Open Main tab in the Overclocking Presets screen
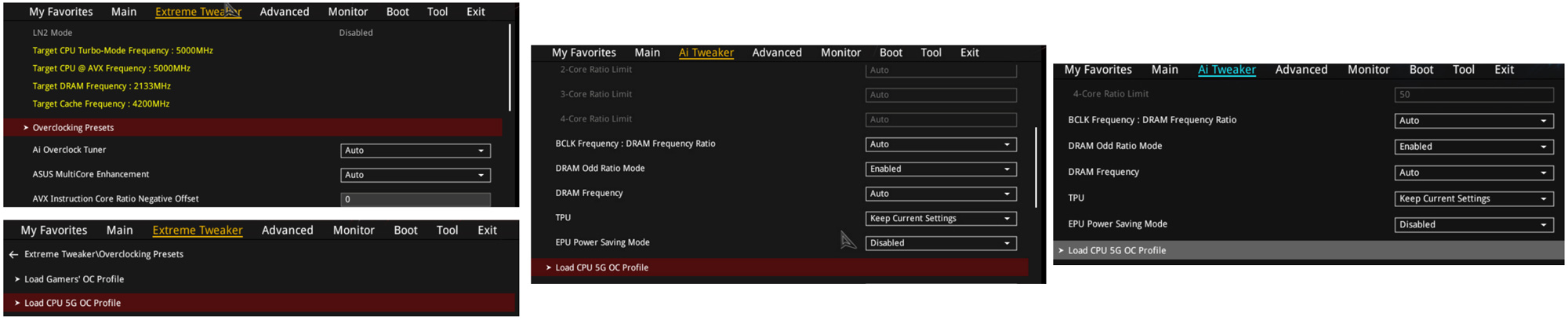 click(120, 230)
